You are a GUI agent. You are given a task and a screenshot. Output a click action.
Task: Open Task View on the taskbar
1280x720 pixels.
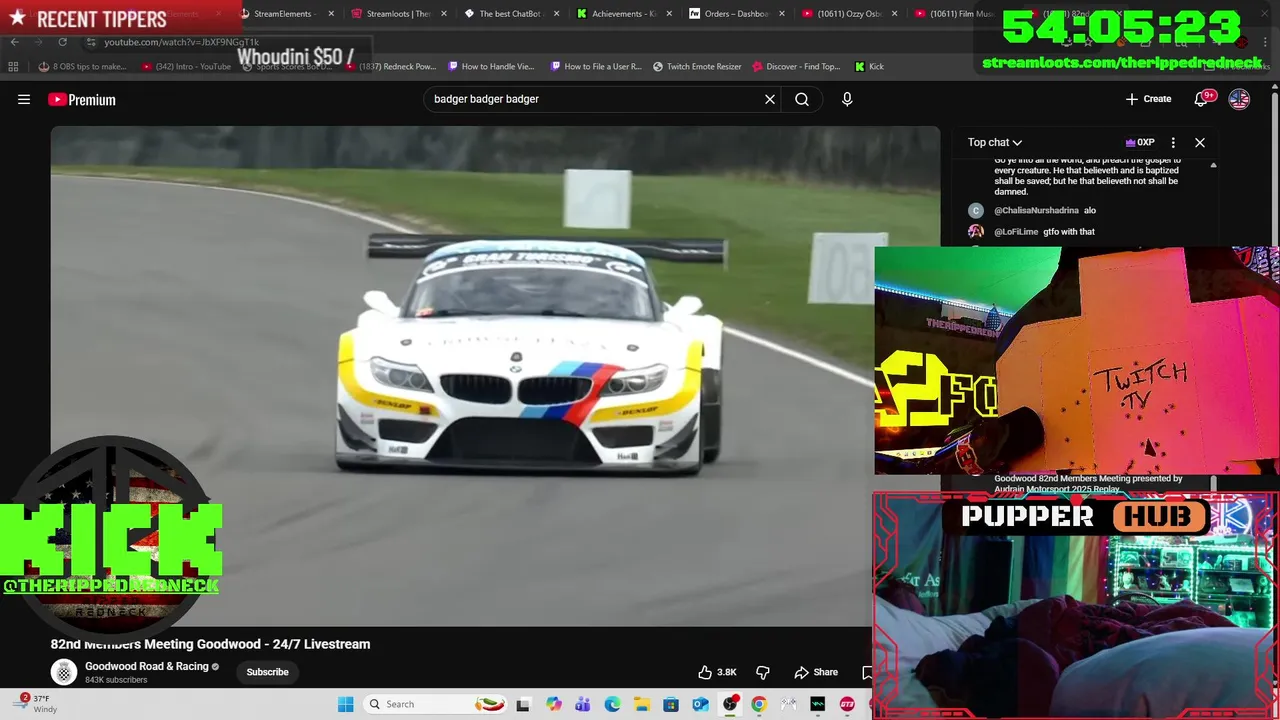pyautogui.click(x=523, y=704)
